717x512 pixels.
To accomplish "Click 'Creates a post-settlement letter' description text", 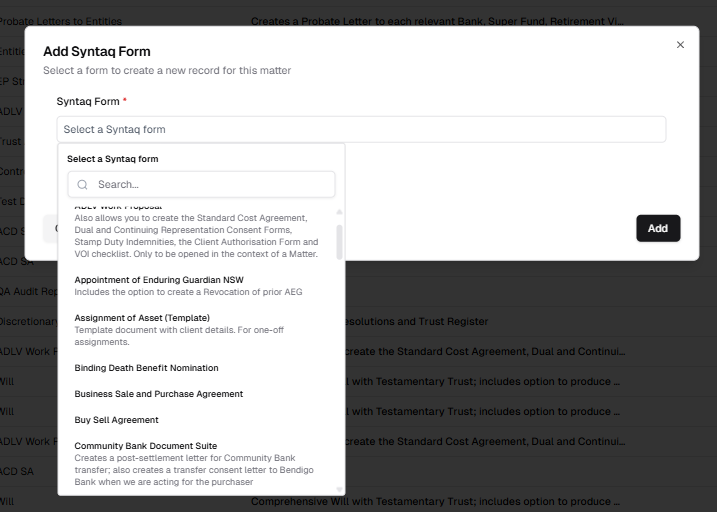I will pyautogui.click(x=194, y=470).
